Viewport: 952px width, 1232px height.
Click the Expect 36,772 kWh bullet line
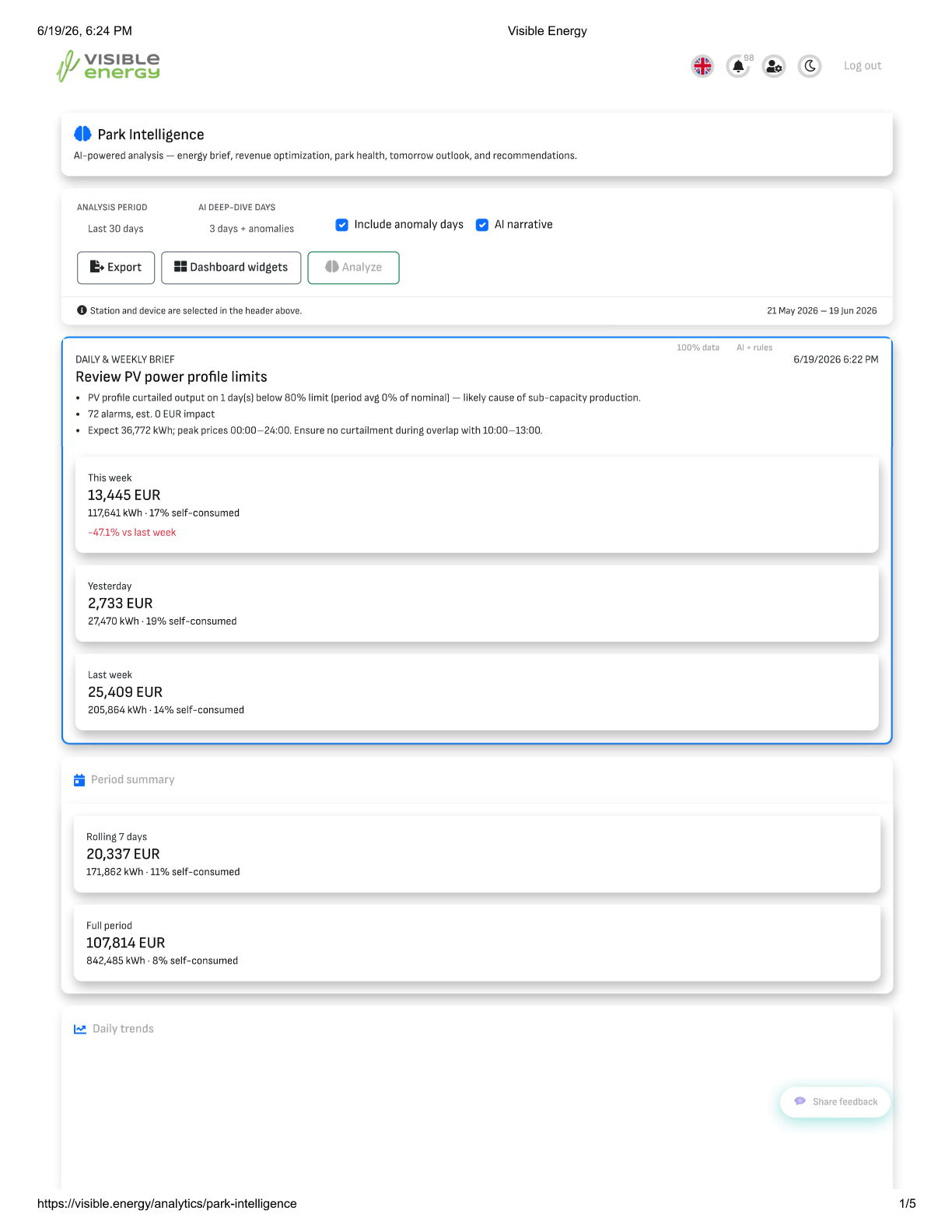click(x=315, y=430)
